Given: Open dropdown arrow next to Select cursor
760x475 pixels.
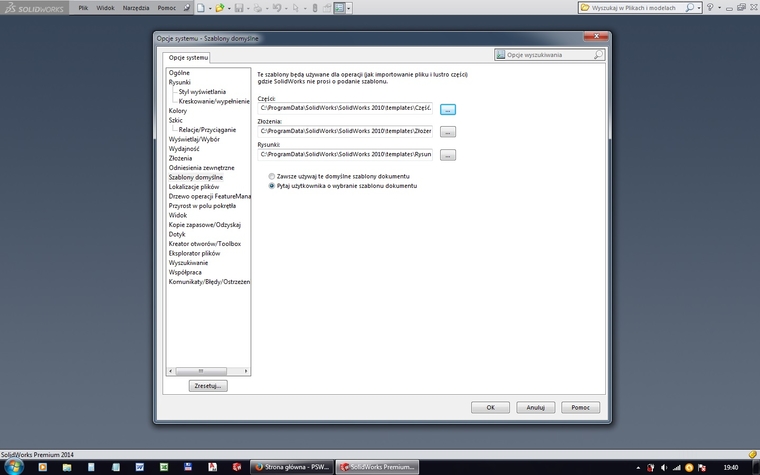Looking at the screenshot, I should 304,8.
